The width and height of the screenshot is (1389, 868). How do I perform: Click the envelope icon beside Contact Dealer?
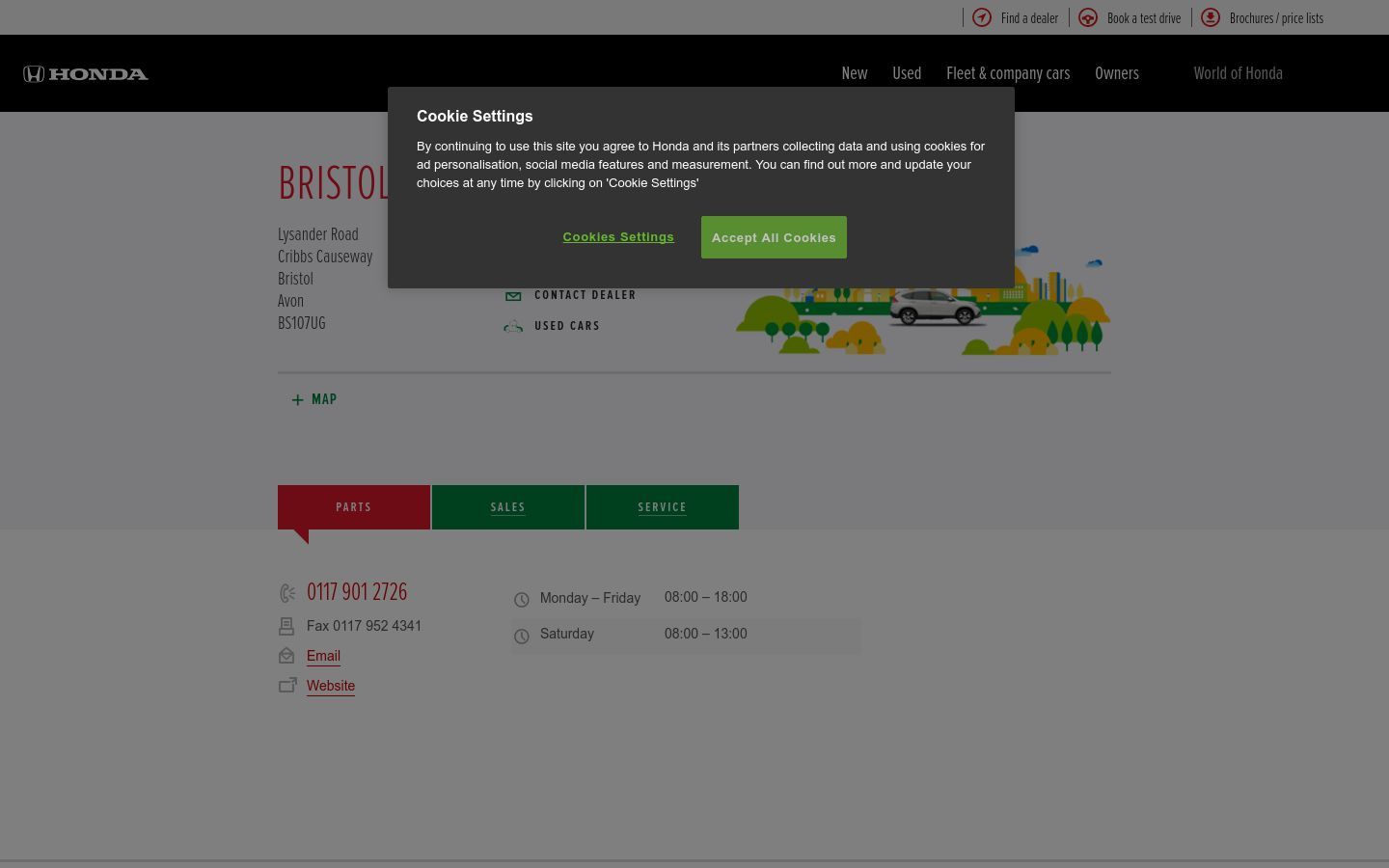[513, 296]
